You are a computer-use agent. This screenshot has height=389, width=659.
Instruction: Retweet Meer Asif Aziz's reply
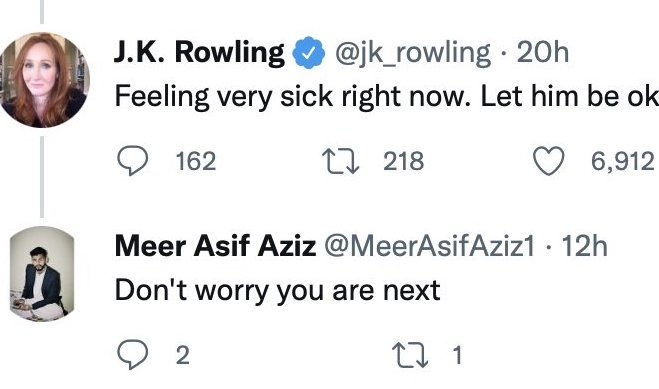pyautogui.click(x=410, y=356)
